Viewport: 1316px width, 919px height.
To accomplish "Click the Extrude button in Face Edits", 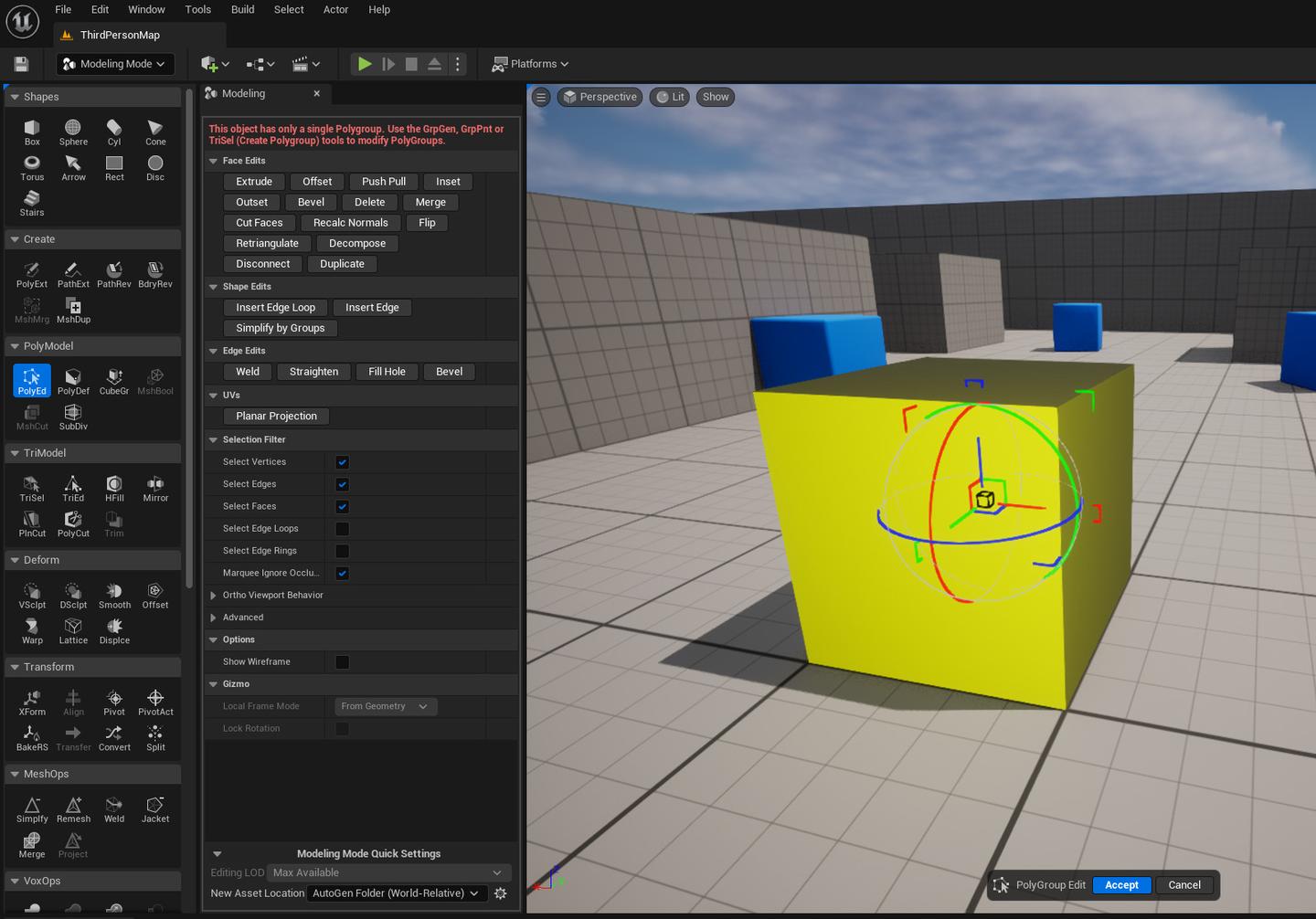I will [254, 182].
